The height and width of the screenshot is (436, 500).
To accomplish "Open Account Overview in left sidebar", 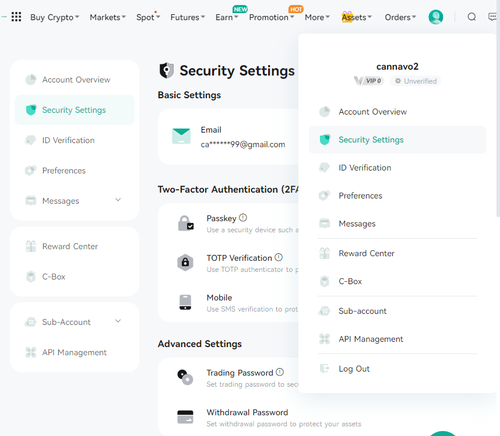I will click(x=75, y=80).
